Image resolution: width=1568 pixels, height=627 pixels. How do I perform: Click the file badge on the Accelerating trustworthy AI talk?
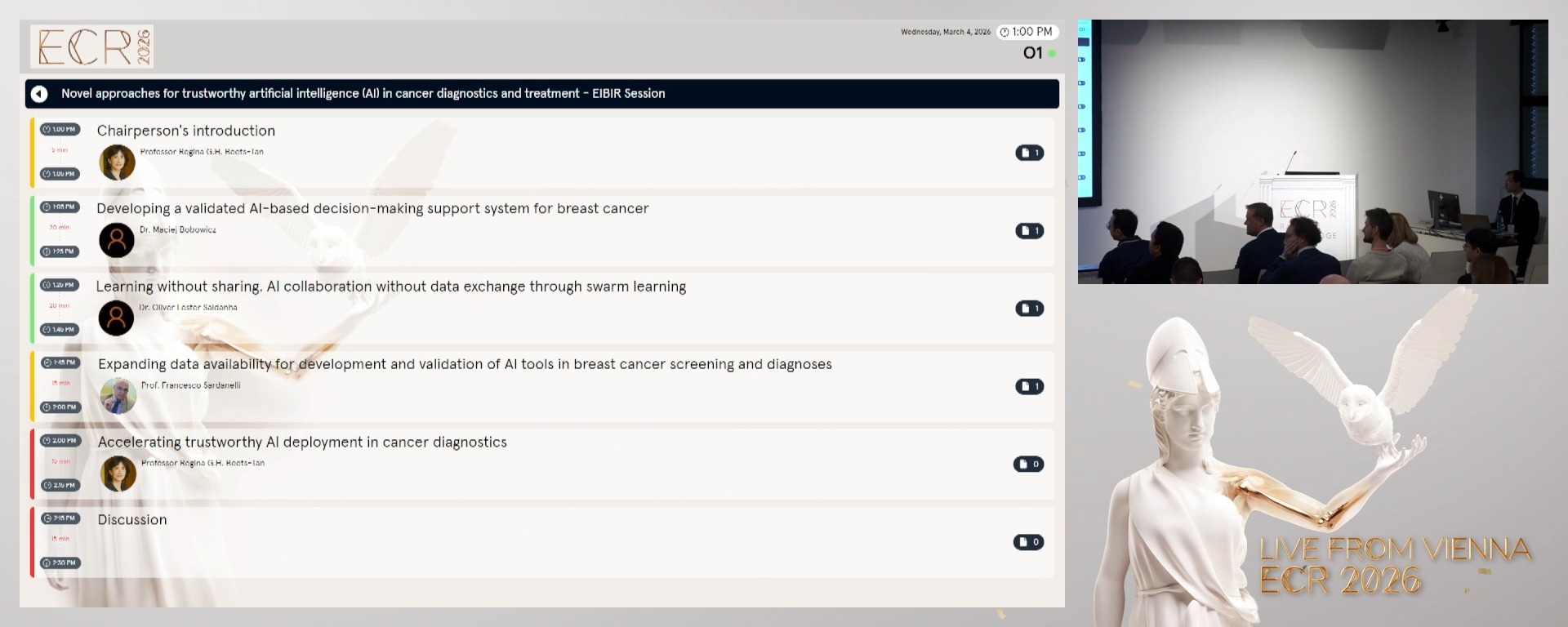click(x=1028, y=465)
